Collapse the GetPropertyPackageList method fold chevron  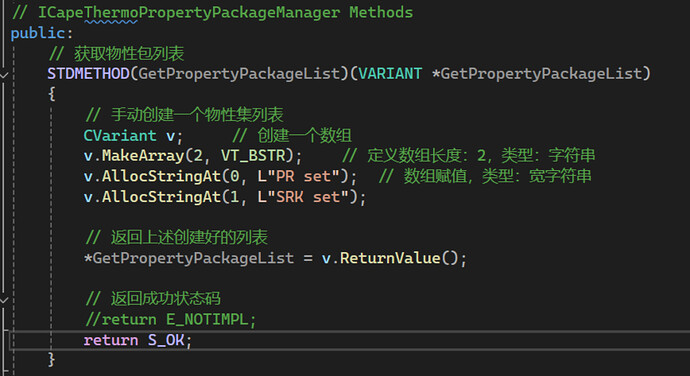click(x=4, y=76)
